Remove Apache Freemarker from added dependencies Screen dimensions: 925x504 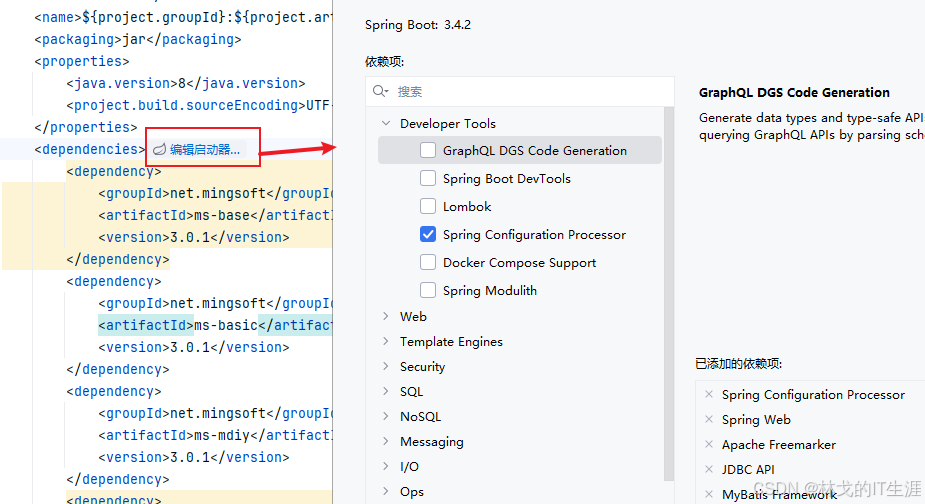point(709,444)
